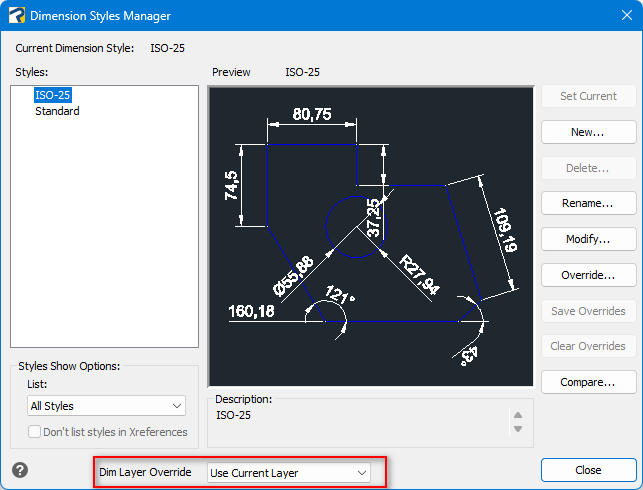Close the Dimension Styles Manager window
Screen dimensions: 643x490
tap(626, 16)
